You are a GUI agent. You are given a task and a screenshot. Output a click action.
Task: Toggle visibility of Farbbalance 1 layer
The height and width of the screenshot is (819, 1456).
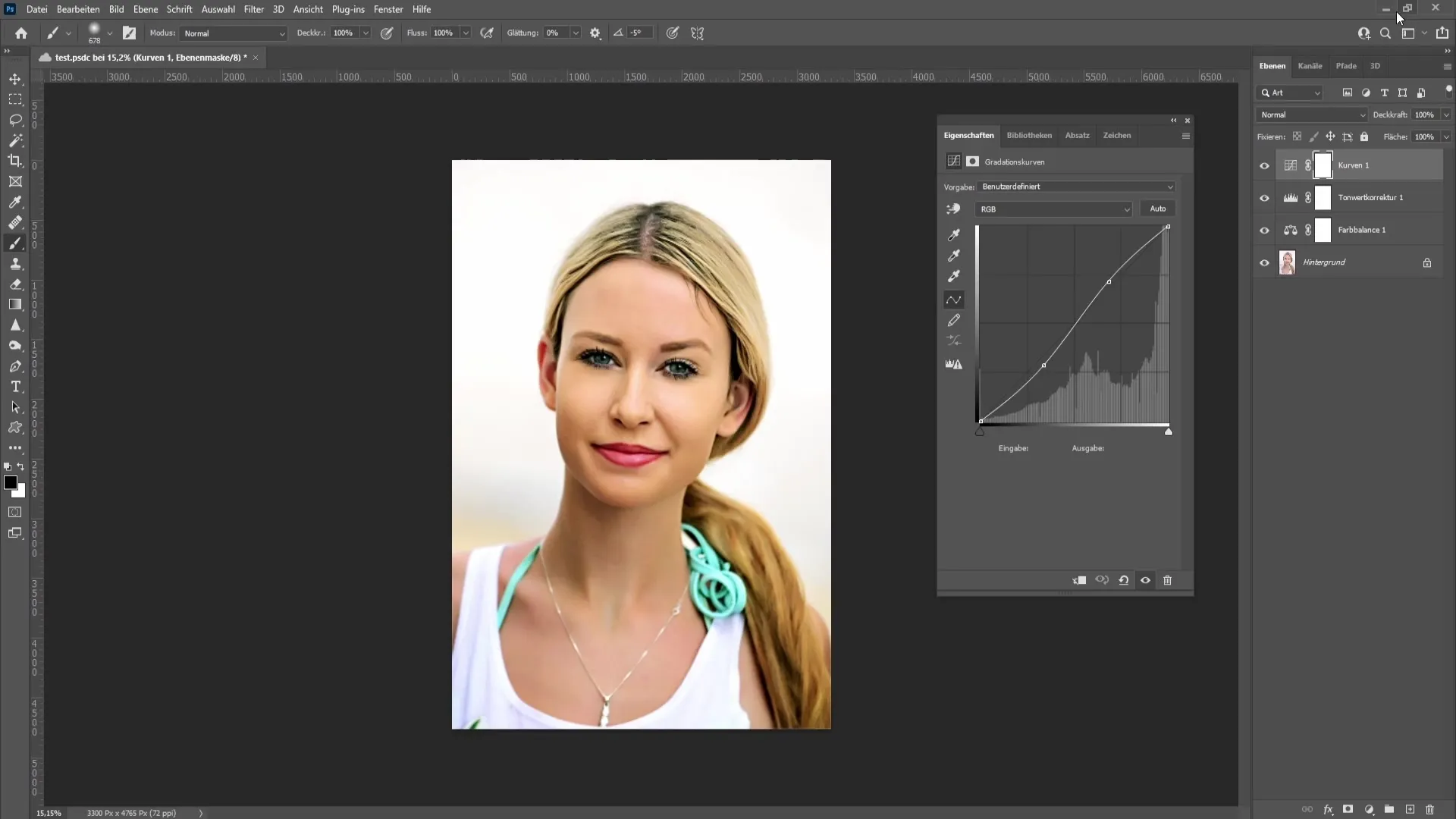[1264, 229]
